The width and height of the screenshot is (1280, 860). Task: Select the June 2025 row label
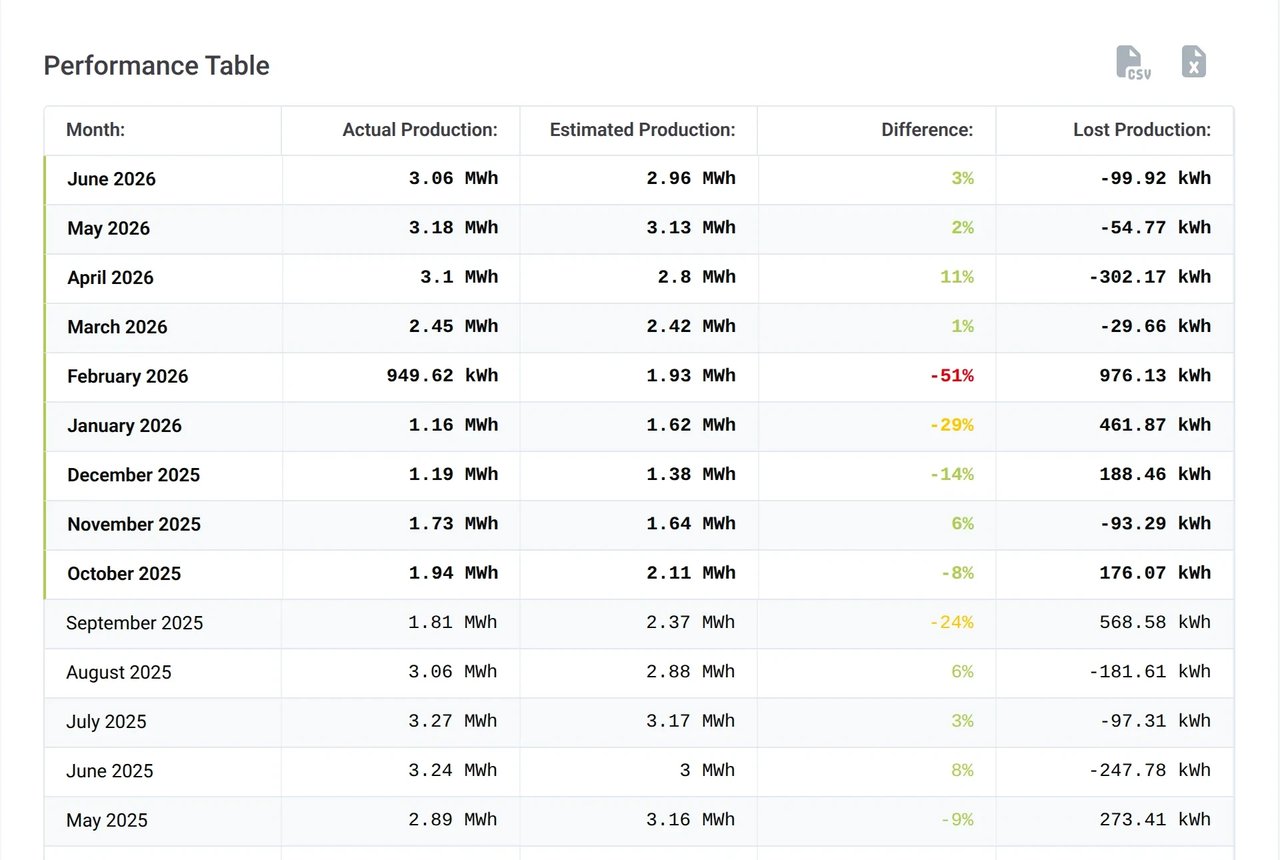point(110,771)
